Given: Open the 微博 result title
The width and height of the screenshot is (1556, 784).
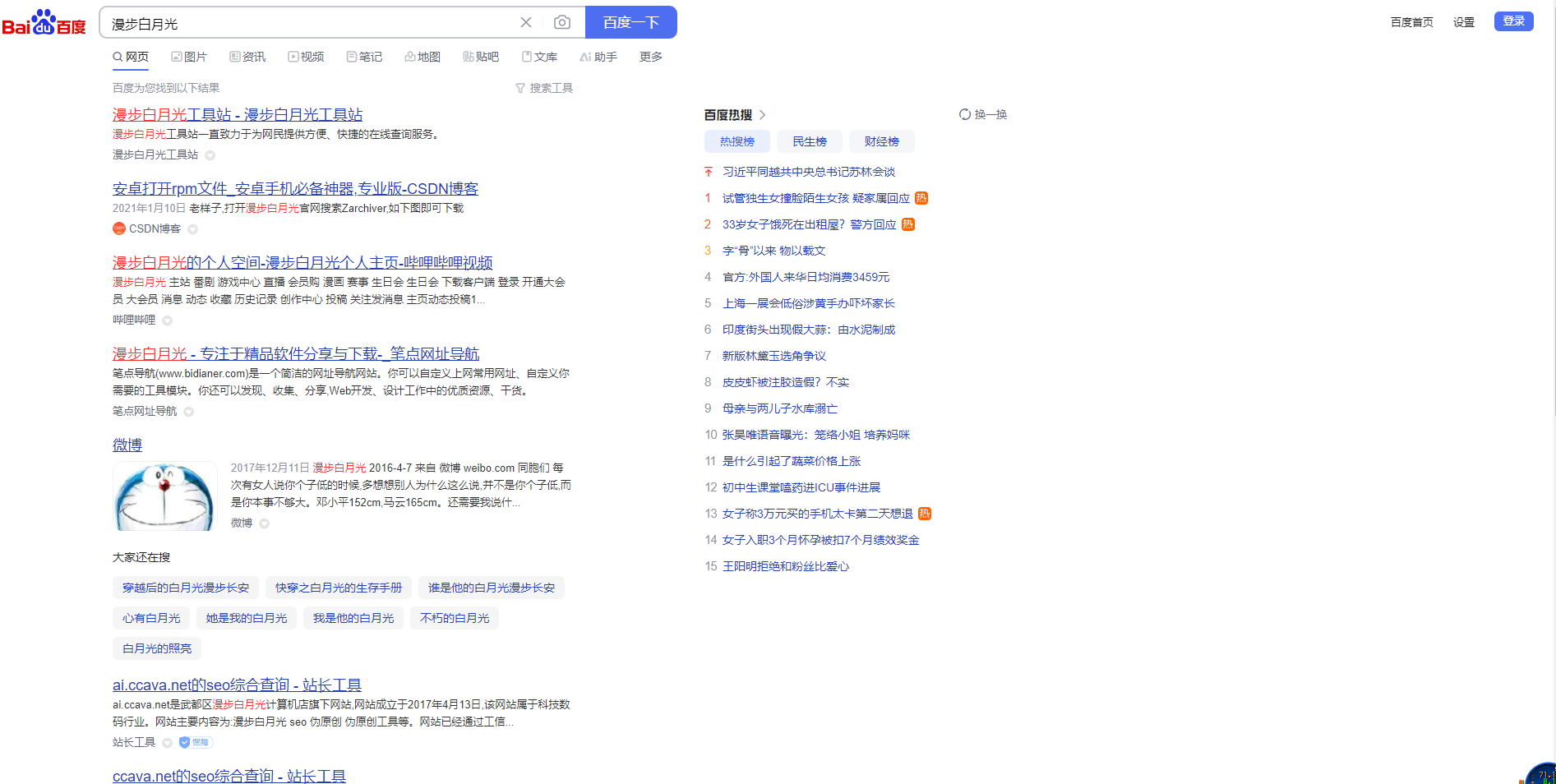Looking at the screenshot, I should pyautogui.click(x=127, y=445).
